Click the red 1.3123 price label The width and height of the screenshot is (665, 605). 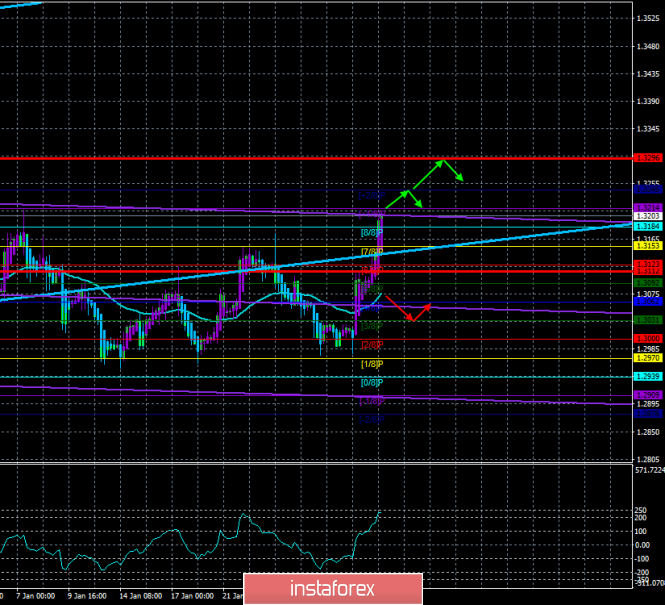648,264
